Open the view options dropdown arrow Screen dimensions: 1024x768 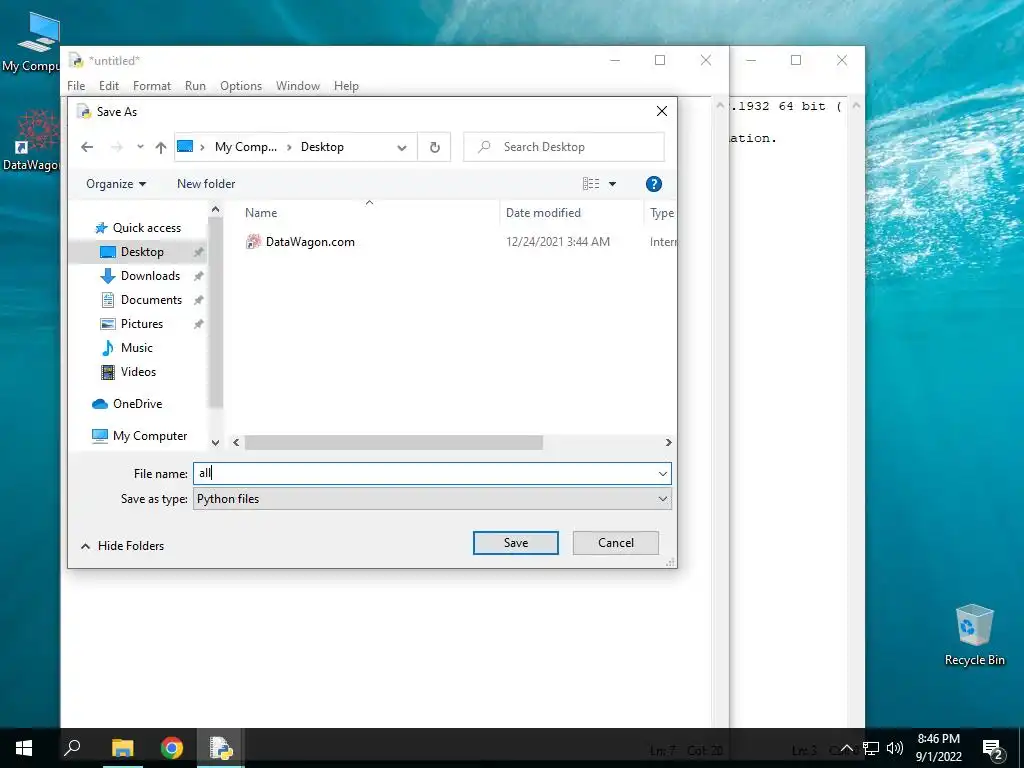pos(613,184)
